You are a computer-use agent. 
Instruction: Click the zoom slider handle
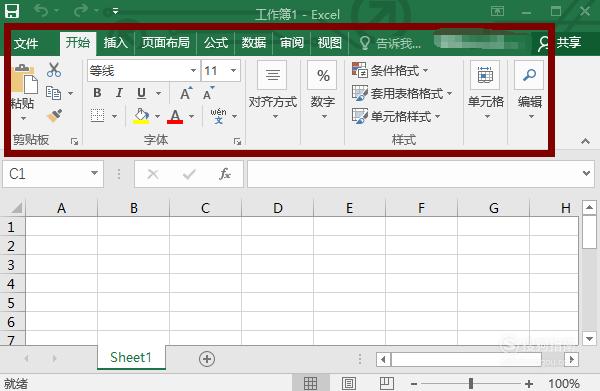pyautogui.click(x=471, y=383)
